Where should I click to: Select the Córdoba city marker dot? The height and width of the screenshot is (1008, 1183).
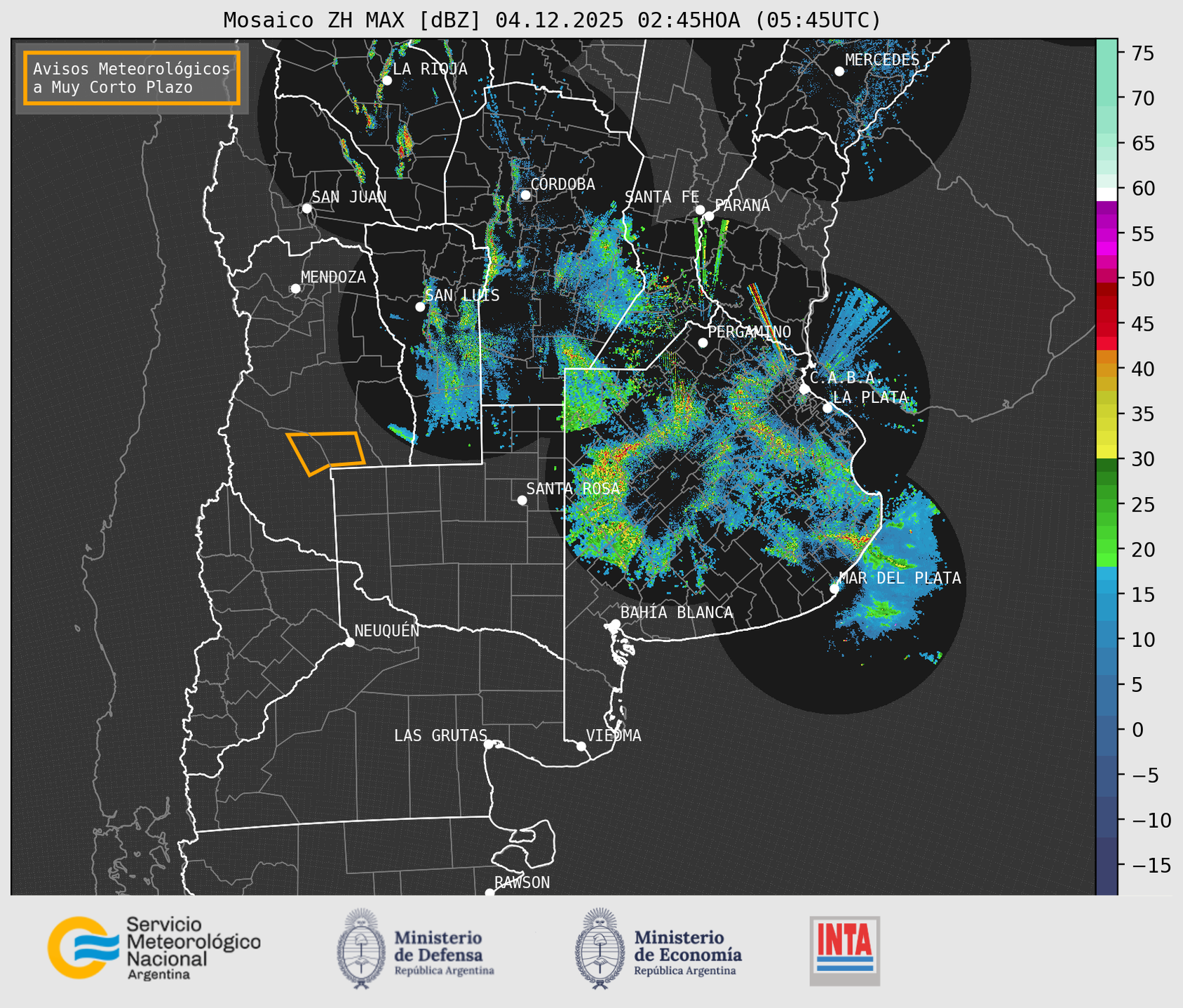point(525,195)
